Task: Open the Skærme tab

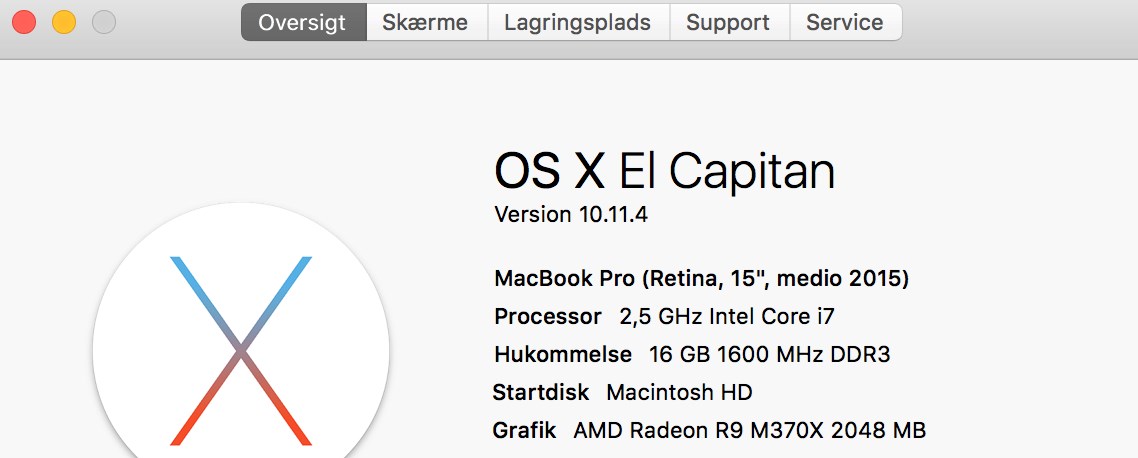Action: (x=427, y=22)
